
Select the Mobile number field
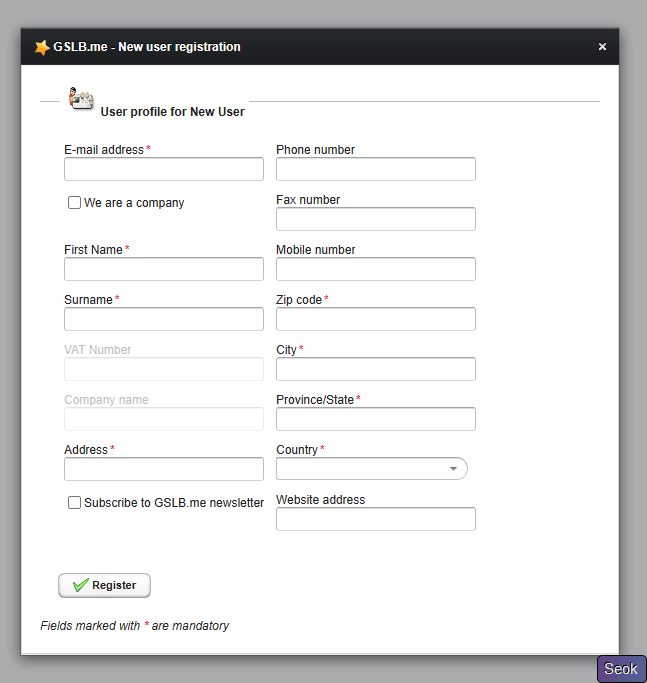376,269
